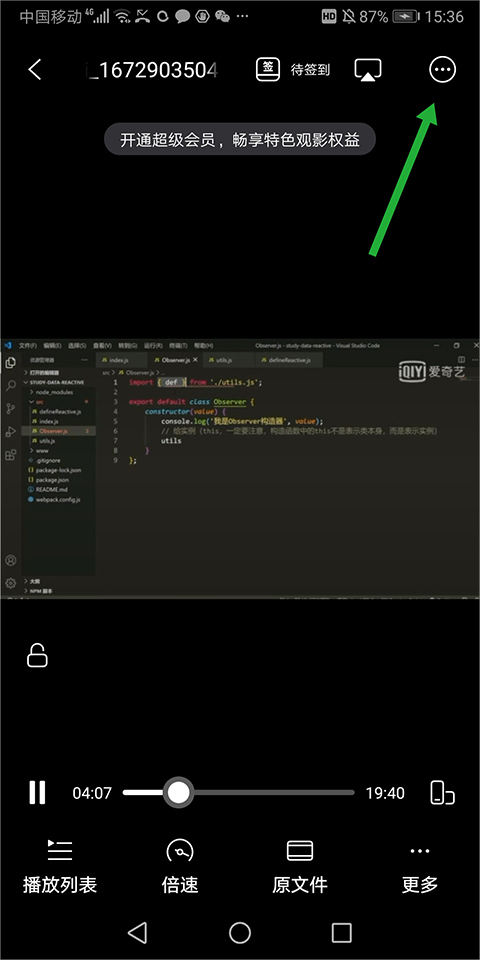The width and height of the screenshot is (480, 960).
Task: Tap the video frame showing Observer.js code
Action: (240, 468)
